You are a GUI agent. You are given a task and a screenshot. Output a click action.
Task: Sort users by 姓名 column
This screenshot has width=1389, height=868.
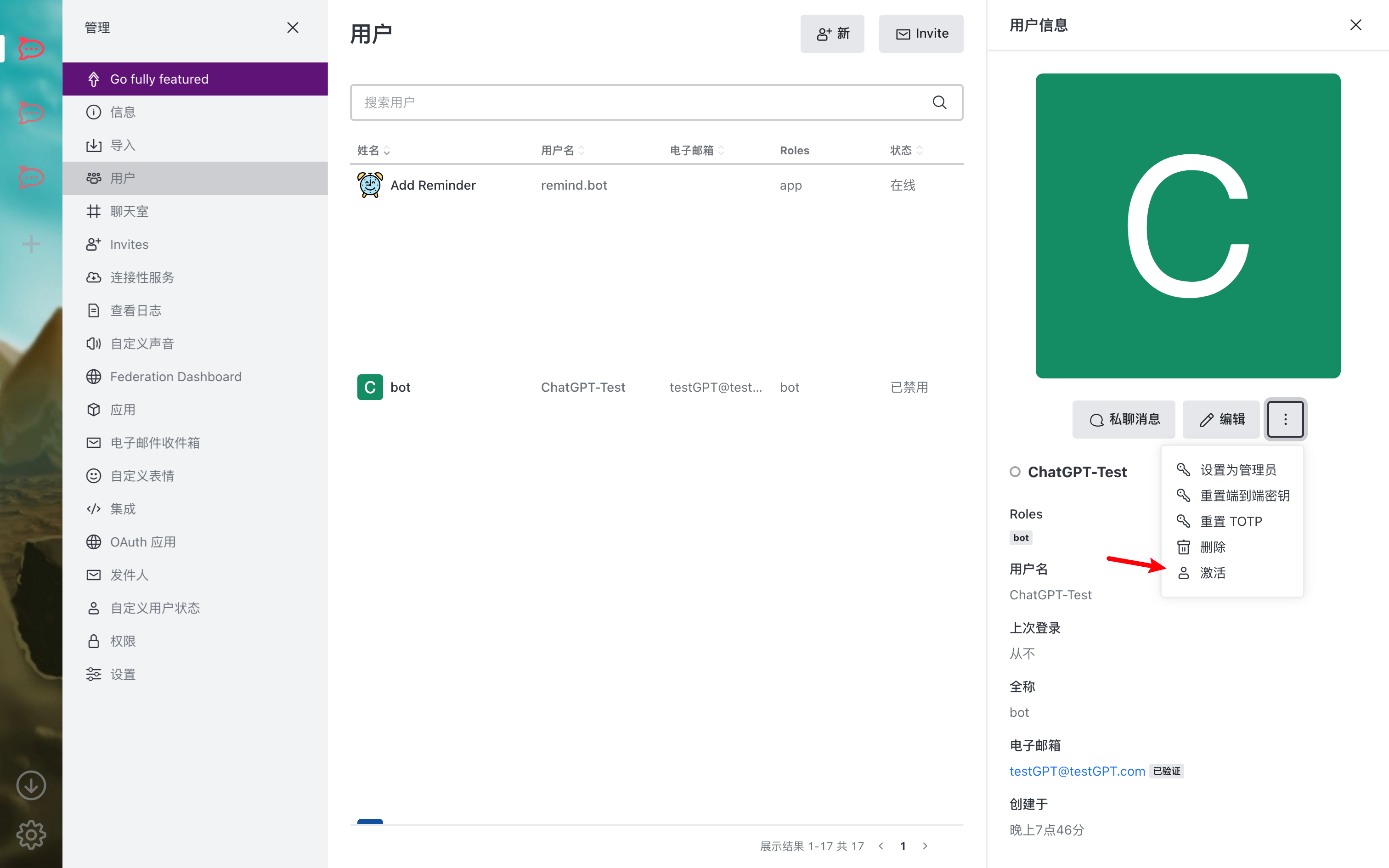373,151
